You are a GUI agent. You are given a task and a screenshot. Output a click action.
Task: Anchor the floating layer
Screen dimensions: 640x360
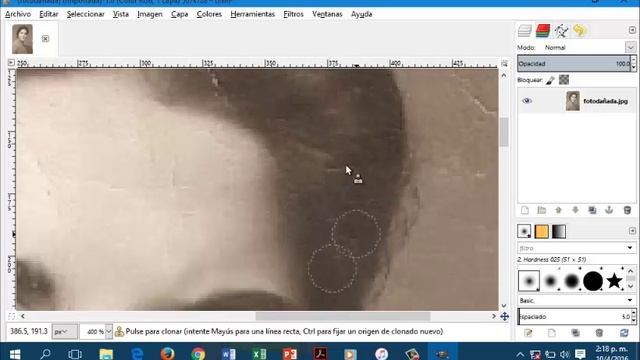[609, 210]
